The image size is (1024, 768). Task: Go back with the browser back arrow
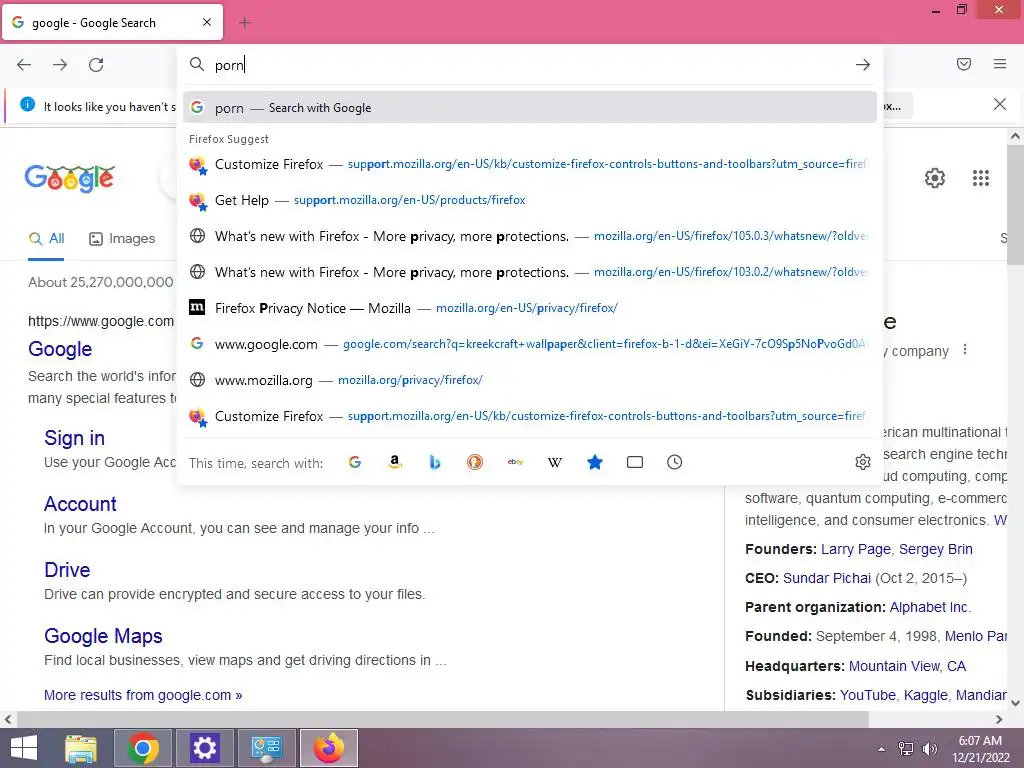point(24,65)
